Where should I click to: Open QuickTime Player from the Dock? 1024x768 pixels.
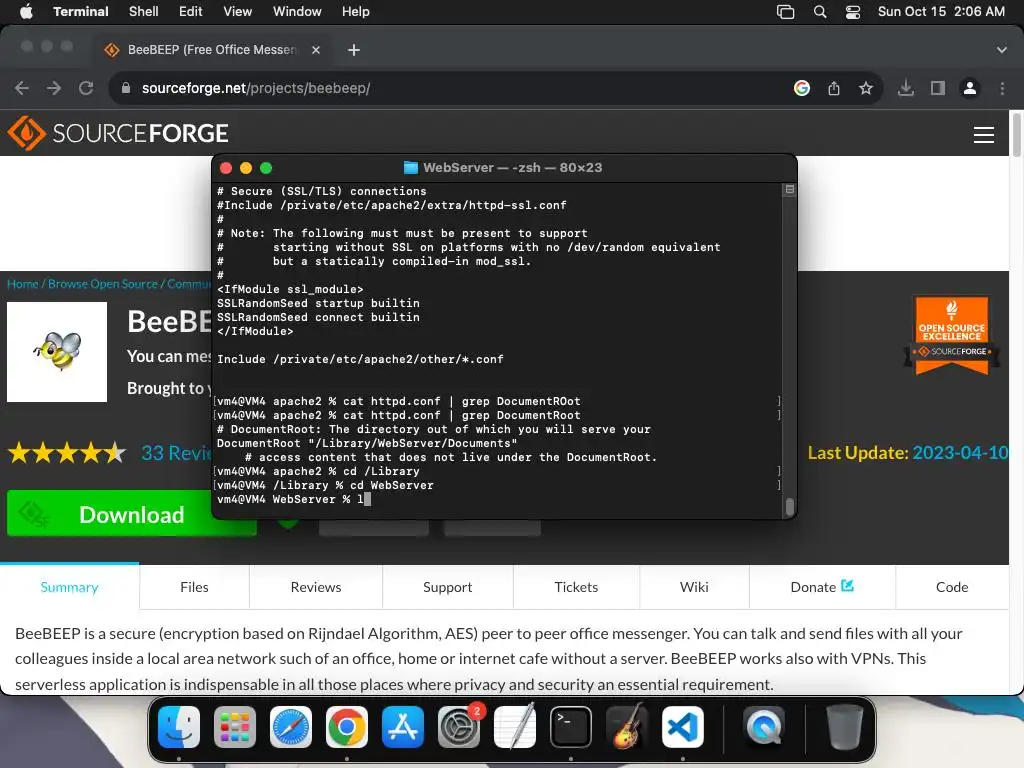coord(763,727)
